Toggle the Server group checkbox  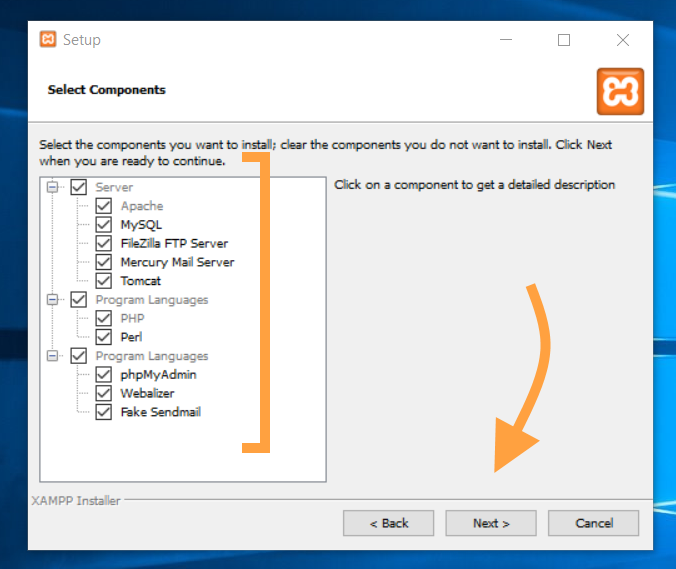tap(78, 187)
